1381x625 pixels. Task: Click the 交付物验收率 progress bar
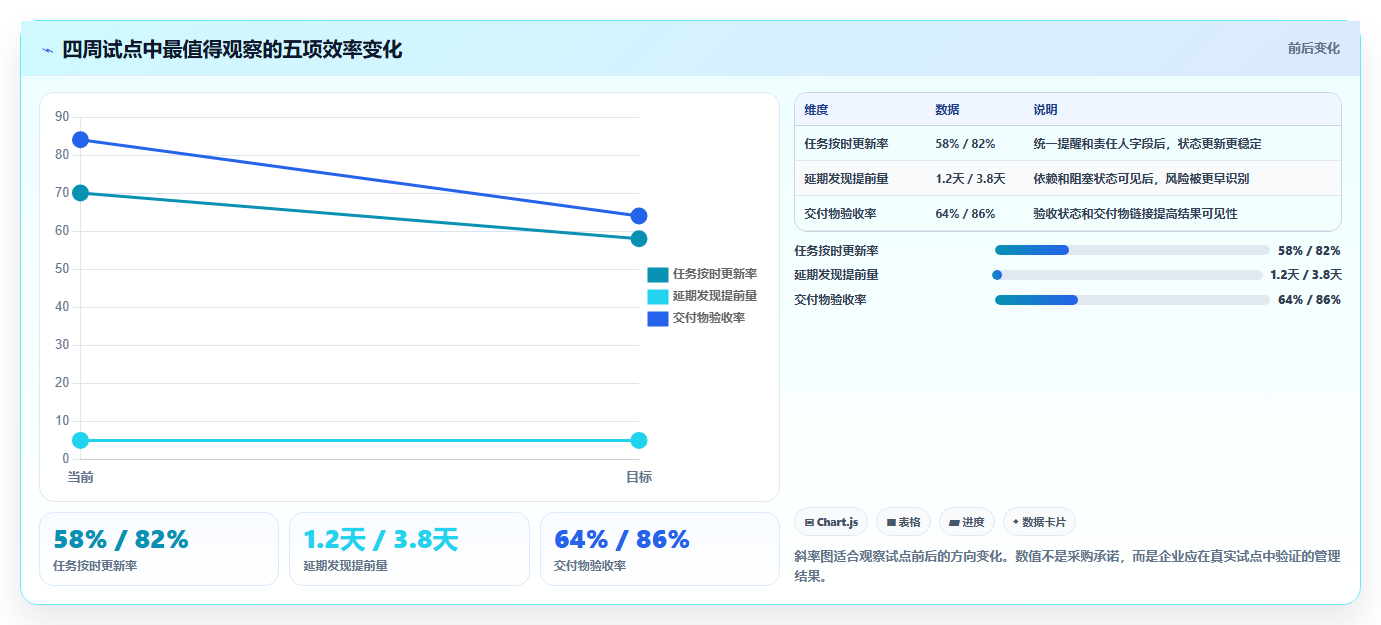[1132, 300]
